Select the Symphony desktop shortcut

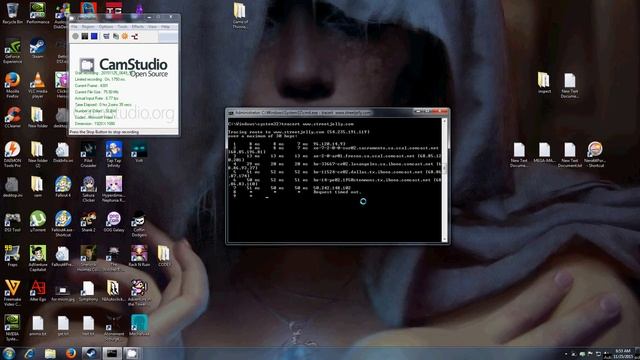[x=88, y=291]
